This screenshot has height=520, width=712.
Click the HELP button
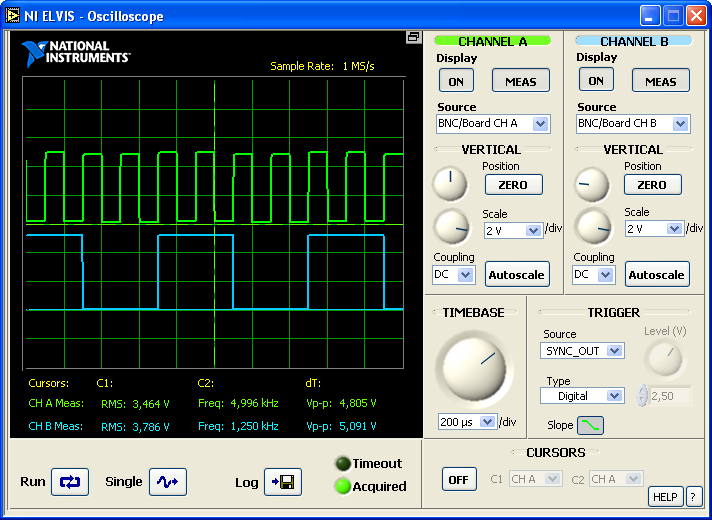tap(665, 497)
